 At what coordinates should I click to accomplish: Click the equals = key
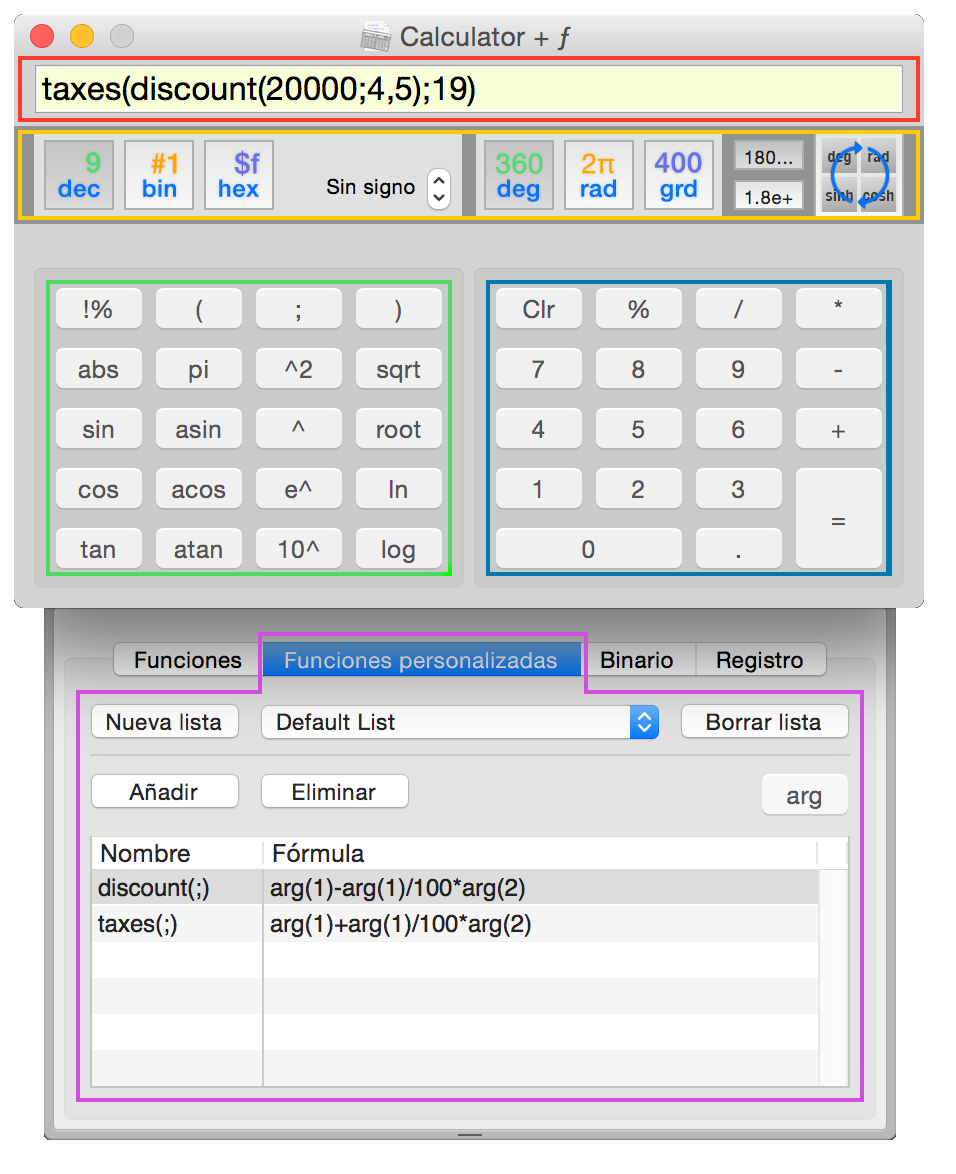pyautogui.click(x=838, y=519)
